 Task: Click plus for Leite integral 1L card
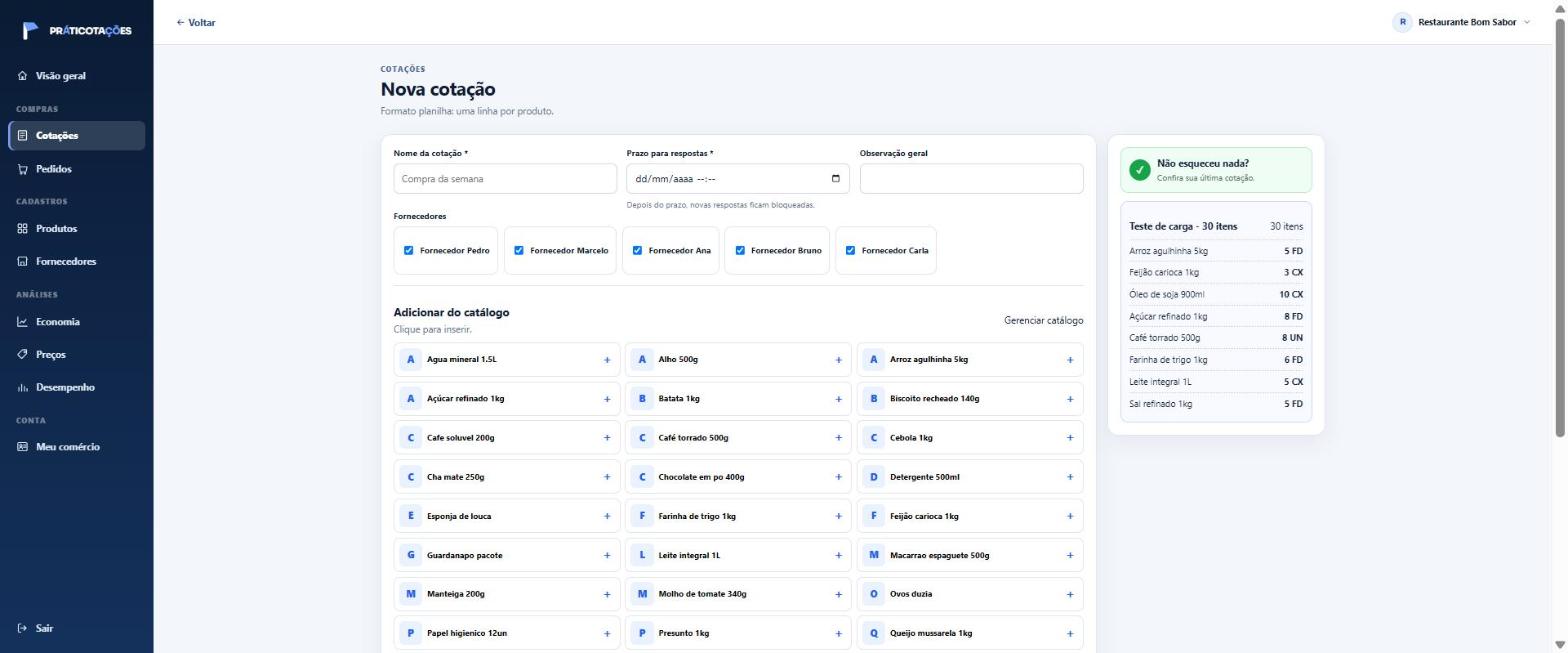click(838, 555)
